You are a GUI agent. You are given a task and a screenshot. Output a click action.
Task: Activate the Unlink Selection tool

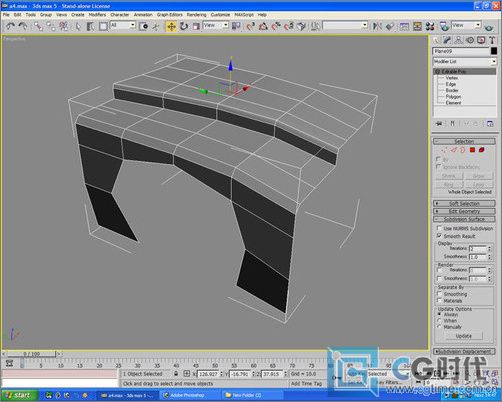[x=51, y=26]
